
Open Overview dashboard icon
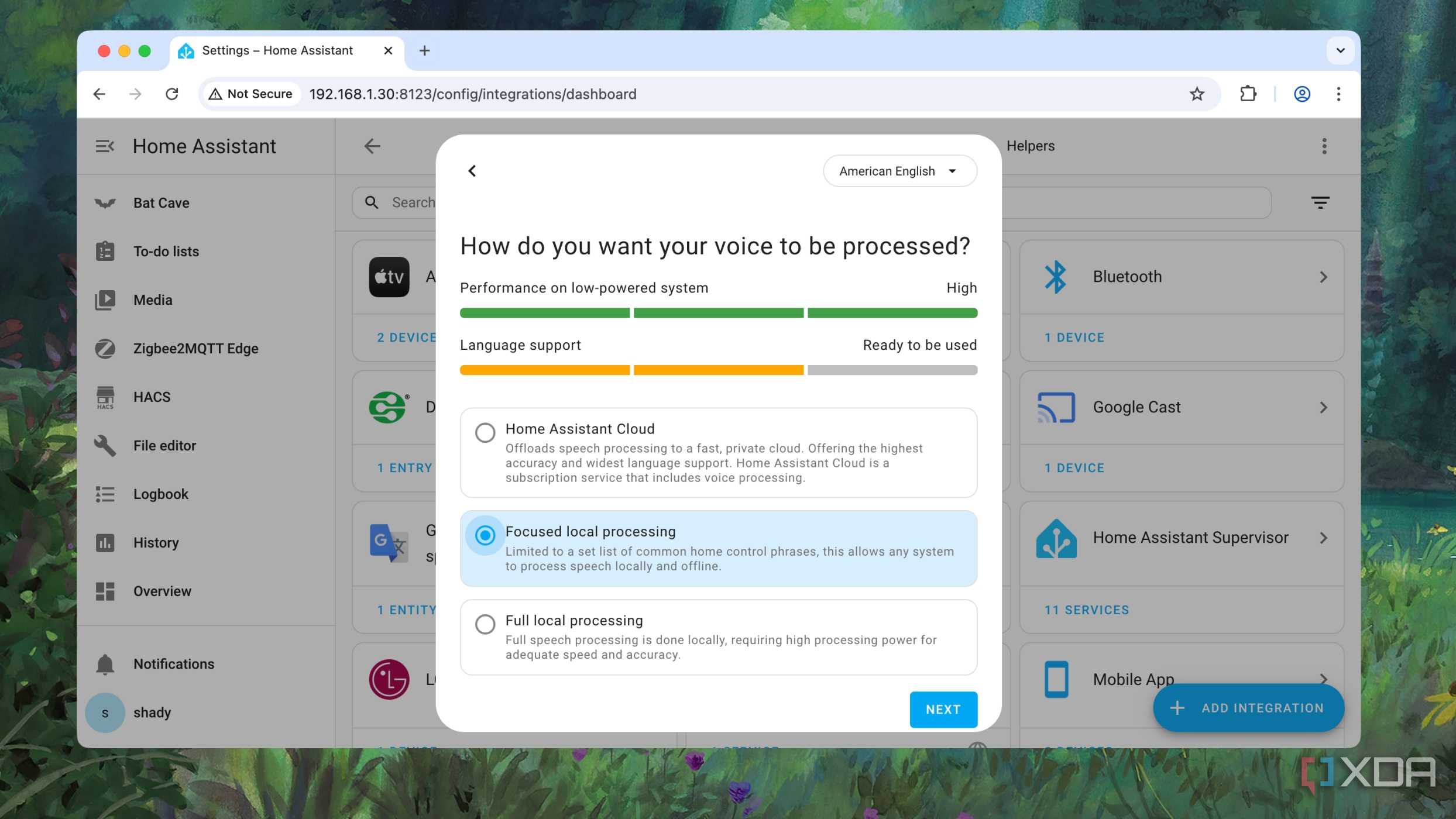(x=105, y=591)
